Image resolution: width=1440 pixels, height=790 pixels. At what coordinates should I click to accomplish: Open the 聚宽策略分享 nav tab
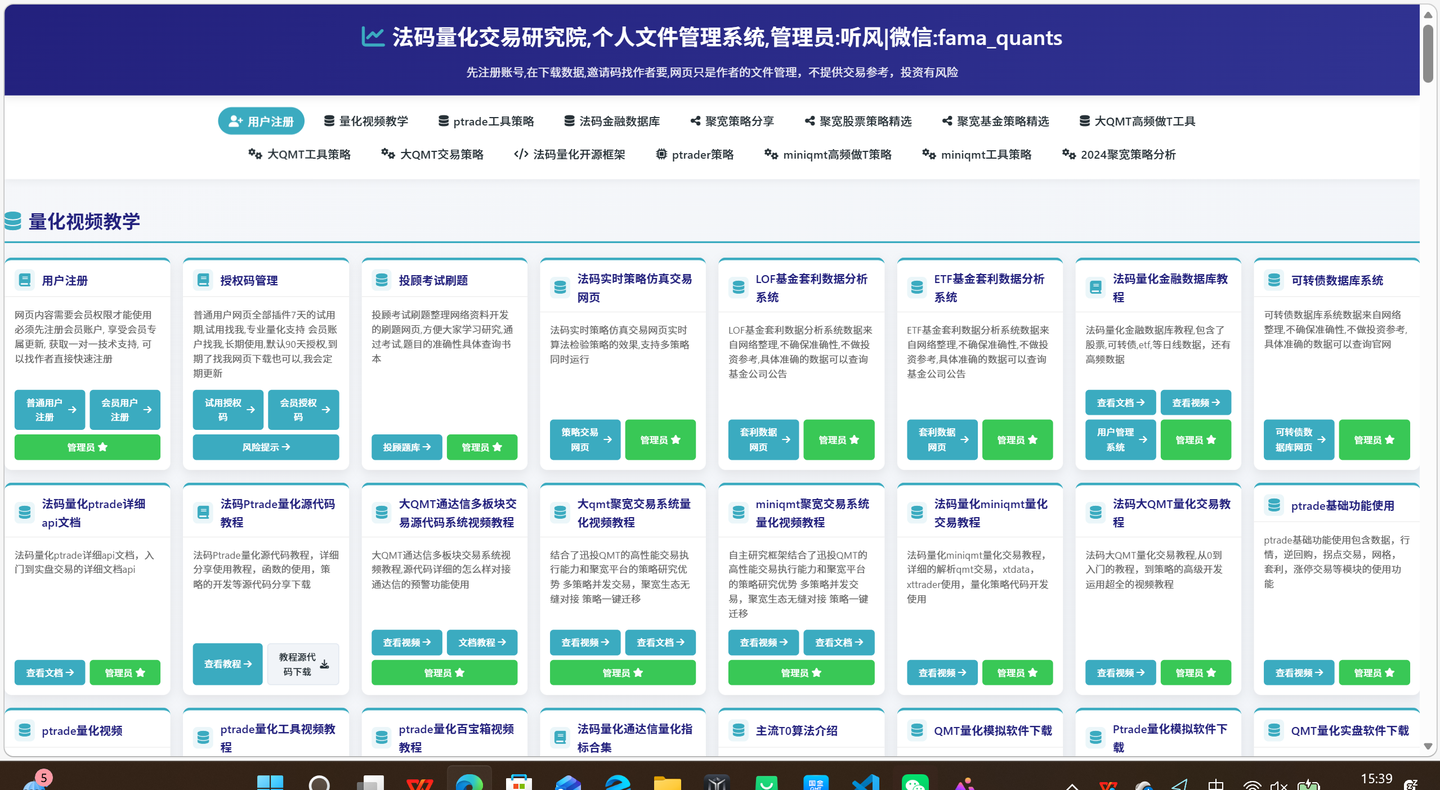pos(732,121)
